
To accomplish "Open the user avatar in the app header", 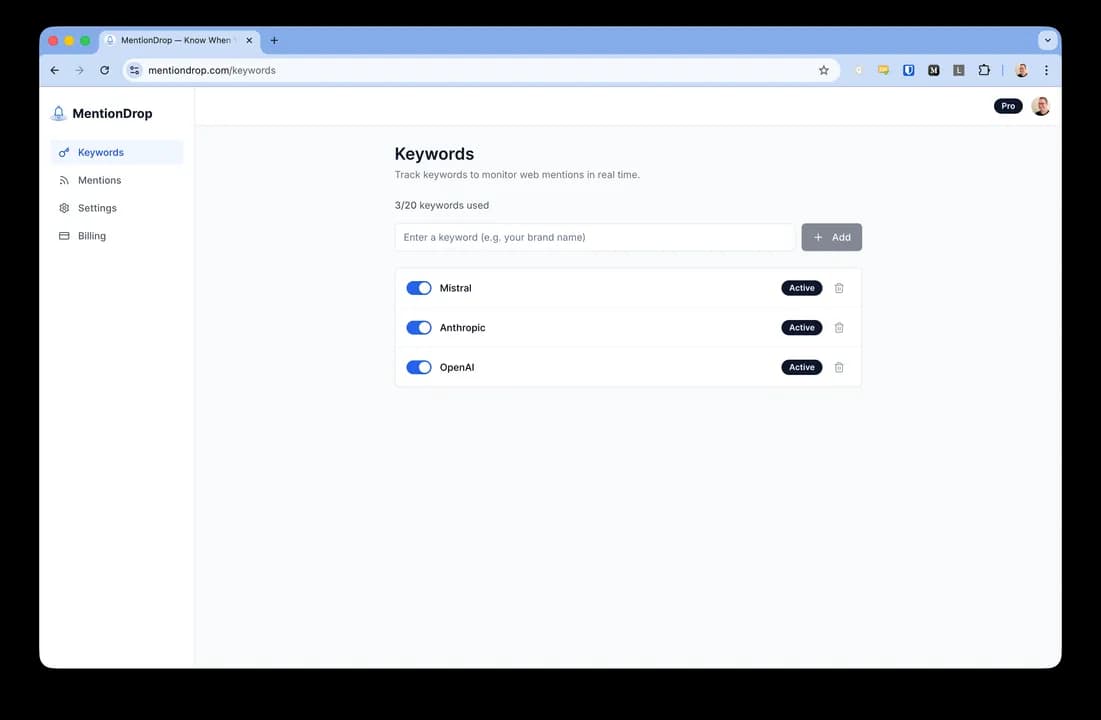I will 1041,106.
